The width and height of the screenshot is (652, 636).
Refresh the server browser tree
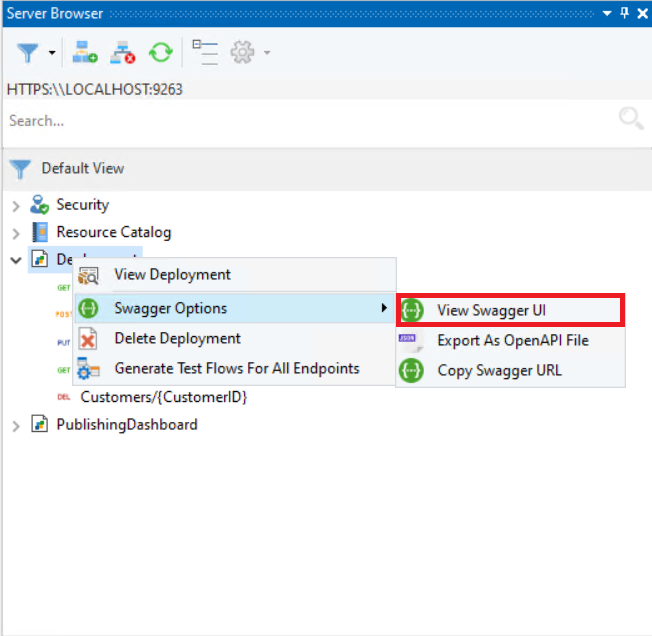tap(160, 52)
